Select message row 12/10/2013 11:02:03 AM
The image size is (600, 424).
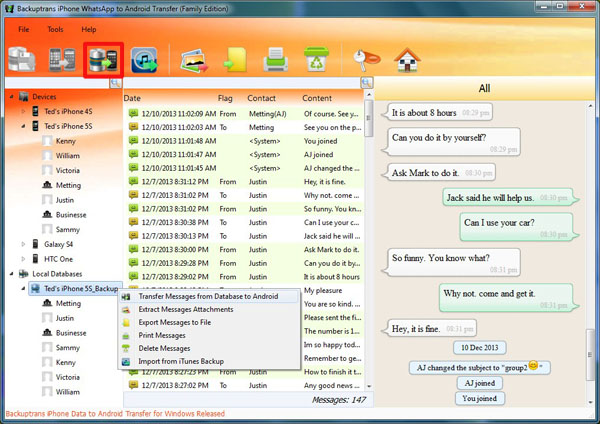pos(245,127)
